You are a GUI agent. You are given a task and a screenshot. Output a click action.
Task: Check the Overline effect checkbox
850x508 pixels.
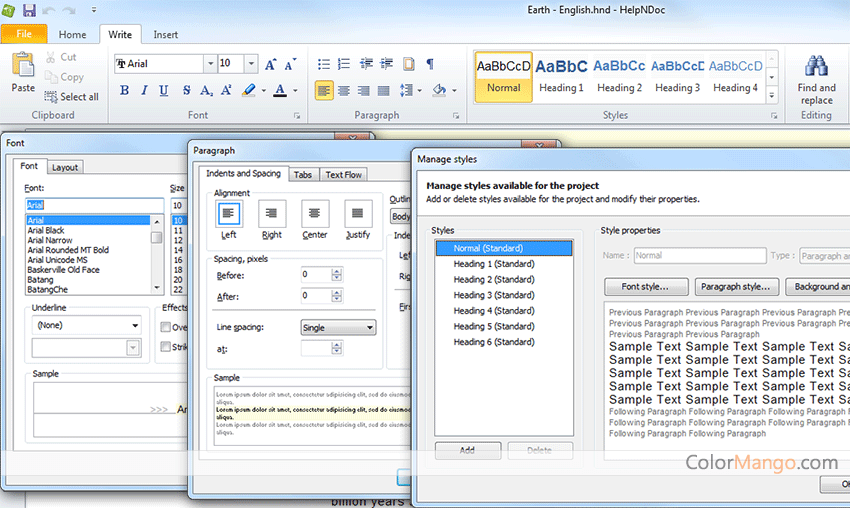click(166, 327)
